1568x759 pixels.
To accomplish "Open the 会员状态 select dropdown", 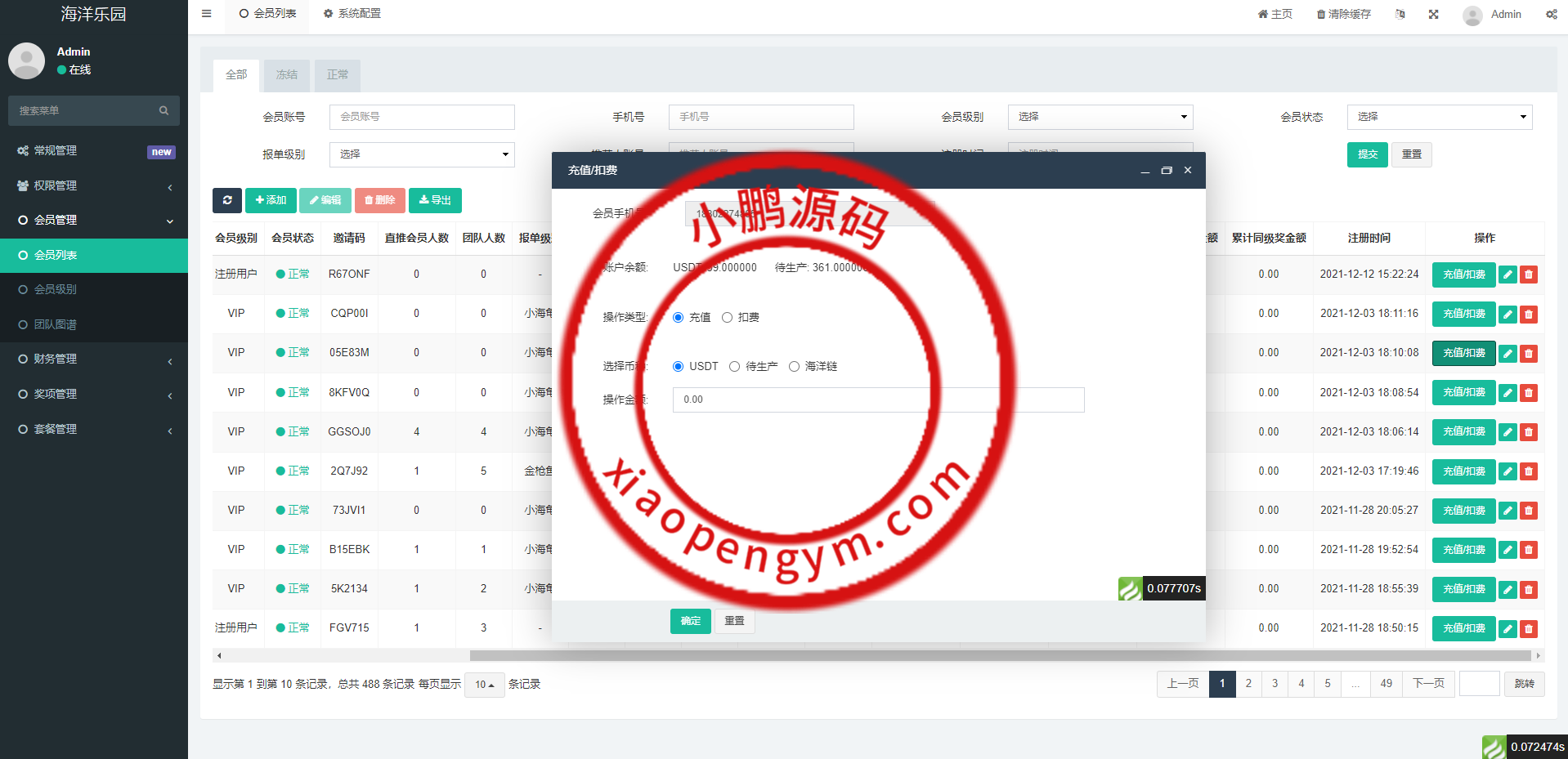I will [1439, 117].
